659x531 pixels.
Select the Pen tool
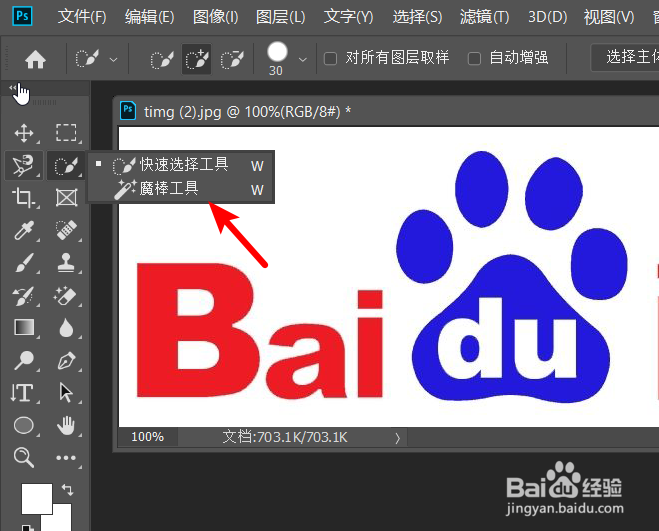coord(66,360)
